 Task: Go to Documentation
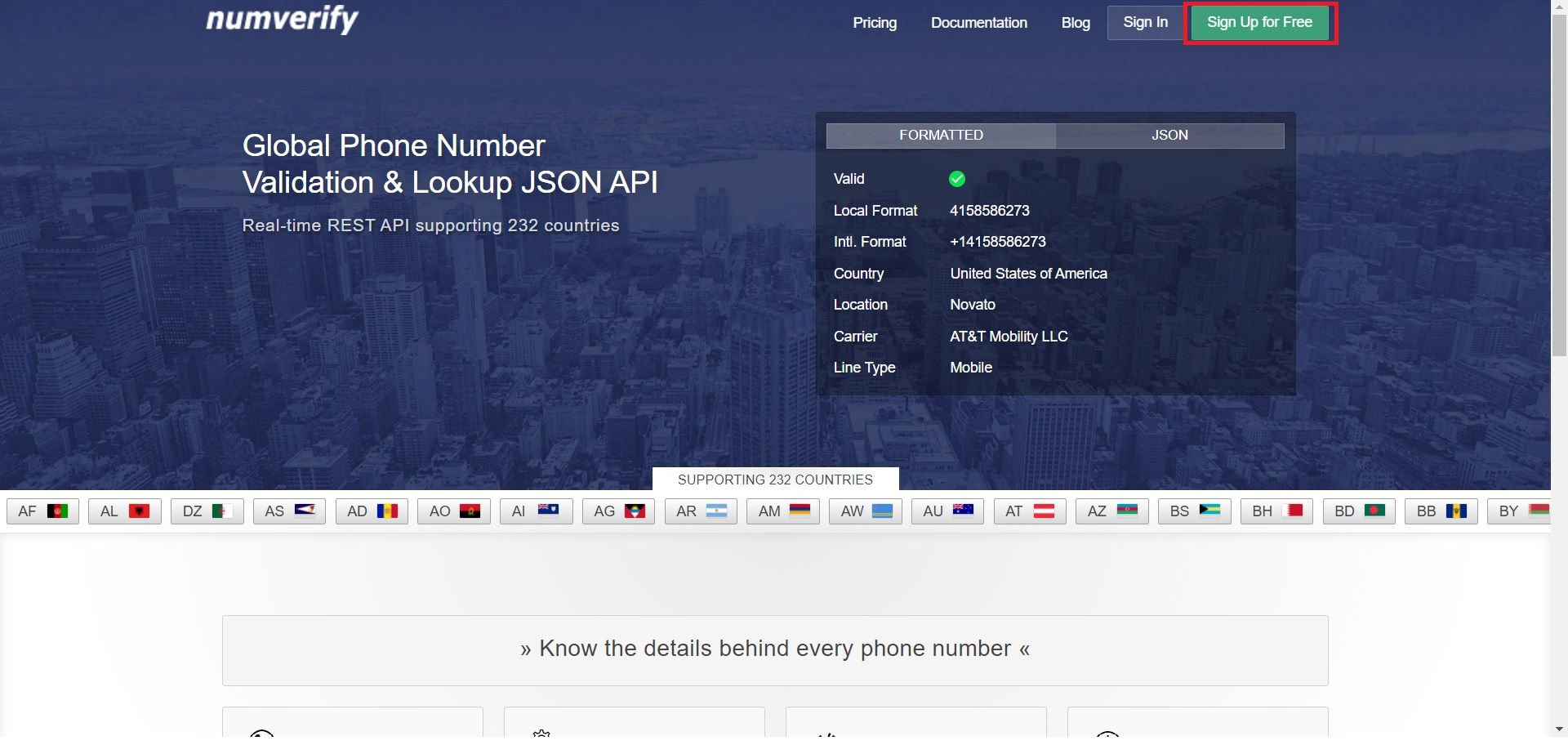979,23
